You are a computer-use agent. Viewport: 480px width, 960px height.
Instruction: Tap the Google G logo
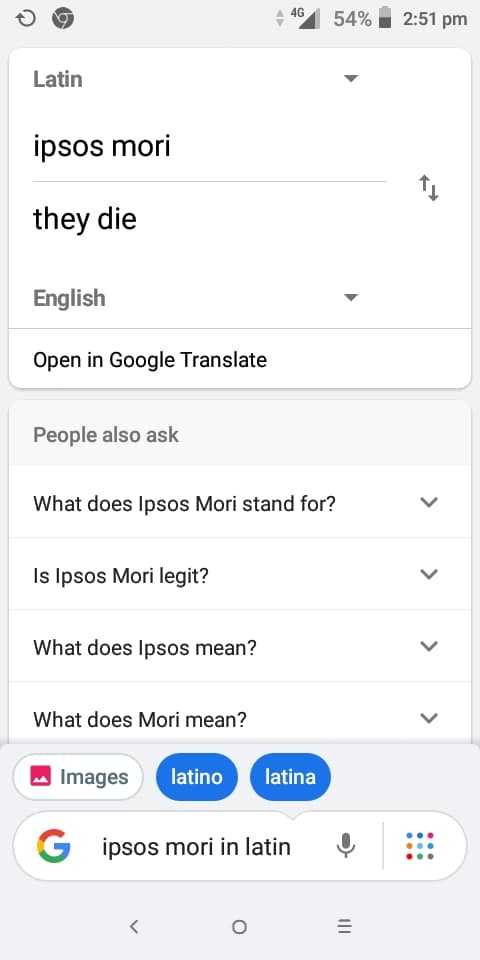pyautogui.click(x=54, y=846)
